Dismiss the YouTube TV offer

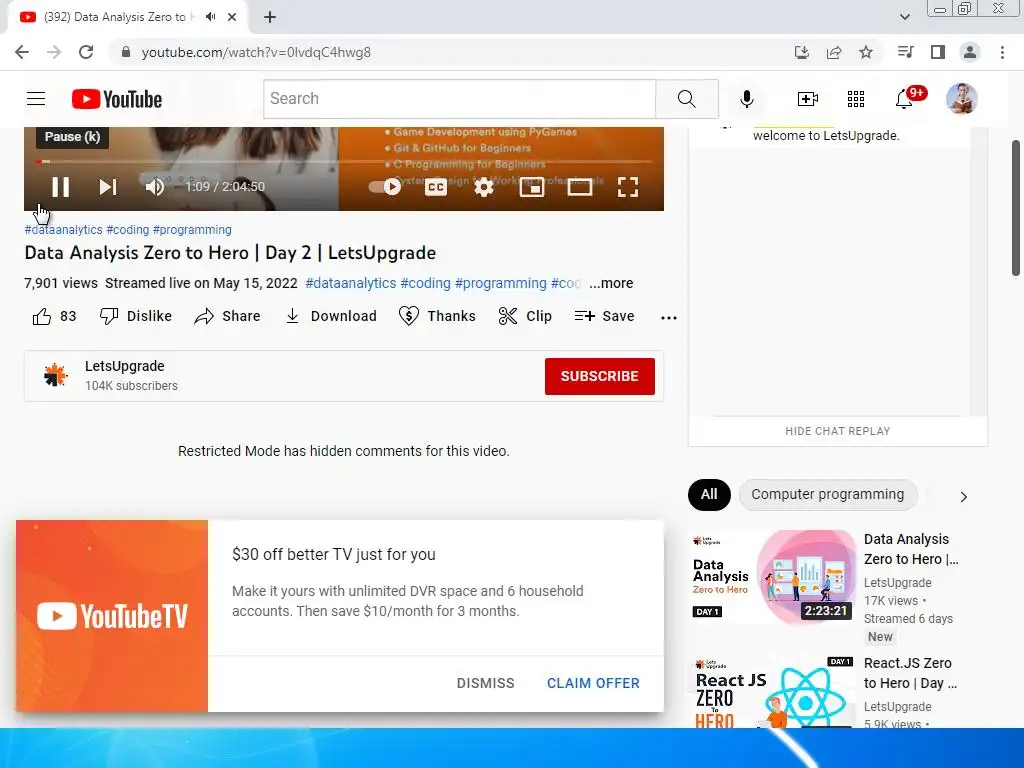485,683
